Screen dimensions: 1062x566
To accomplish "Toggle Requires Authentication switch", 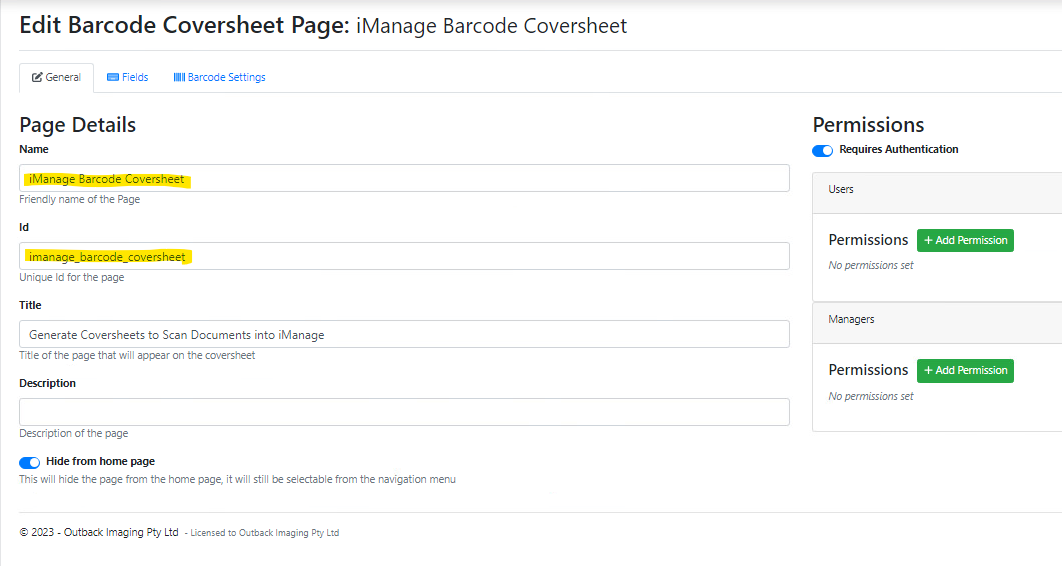I will click(822, 151).
